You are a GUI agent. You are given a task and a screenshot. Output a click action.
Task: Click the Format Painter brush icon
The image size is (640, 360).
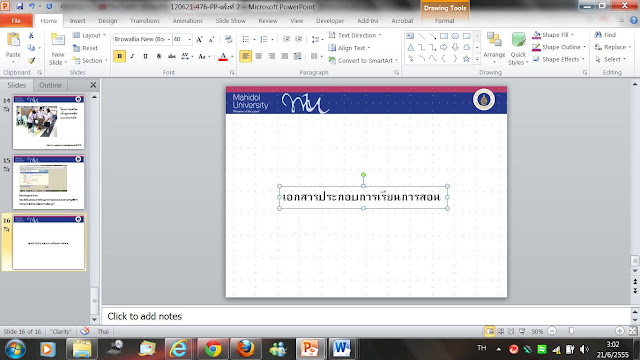pyautogui.click(x=31, y=60)
